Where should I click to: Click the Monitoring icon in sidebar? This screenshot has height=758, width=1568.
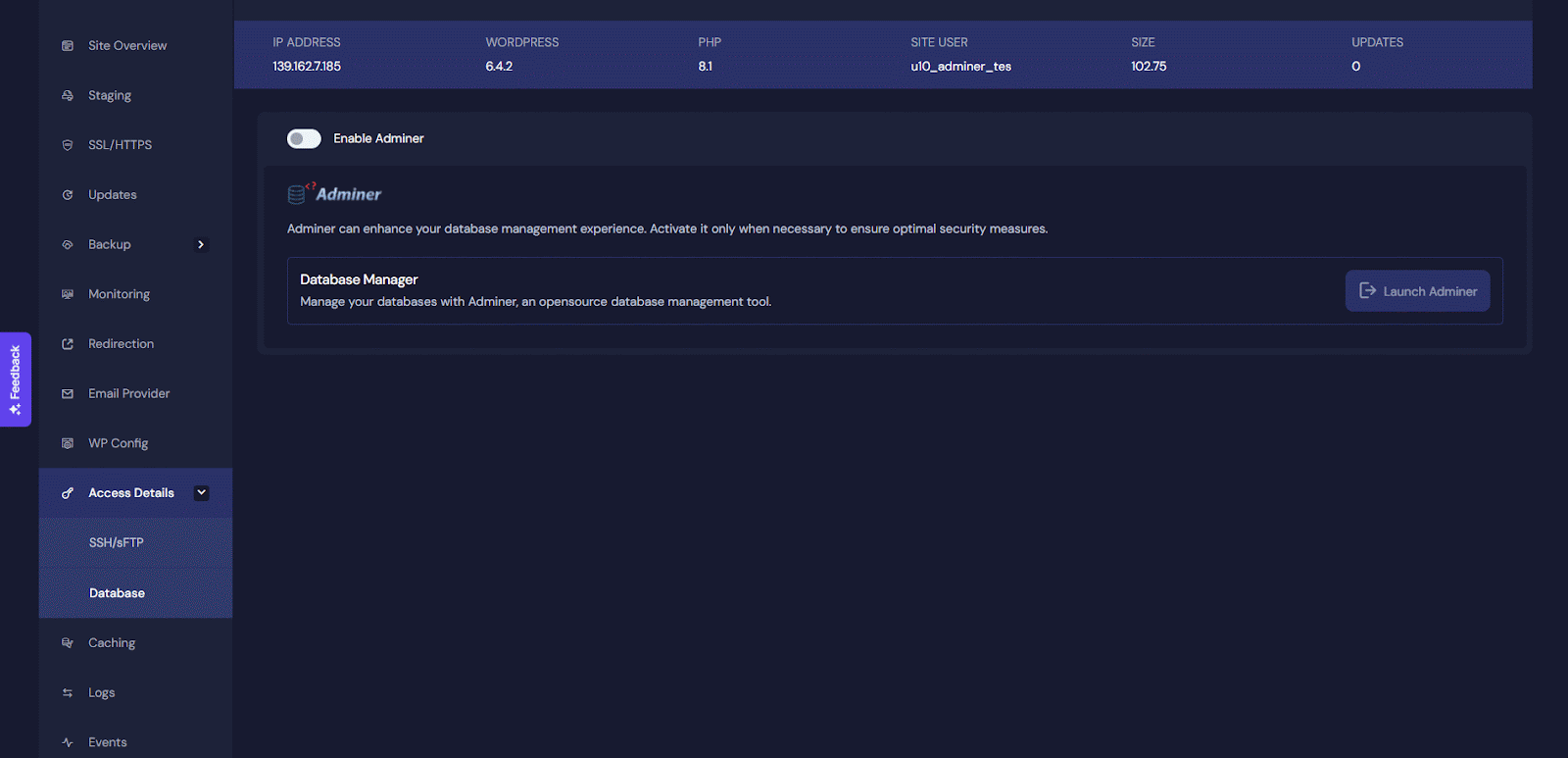(68, 294)
